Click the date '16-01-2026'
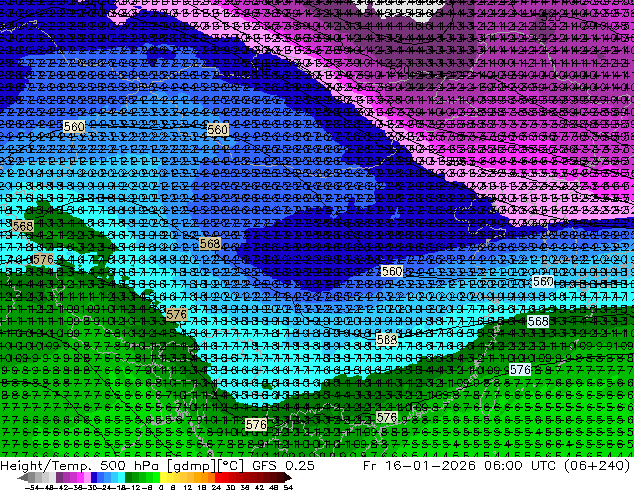The height and width of the screenshot is (490, 634). pos(431,466)
